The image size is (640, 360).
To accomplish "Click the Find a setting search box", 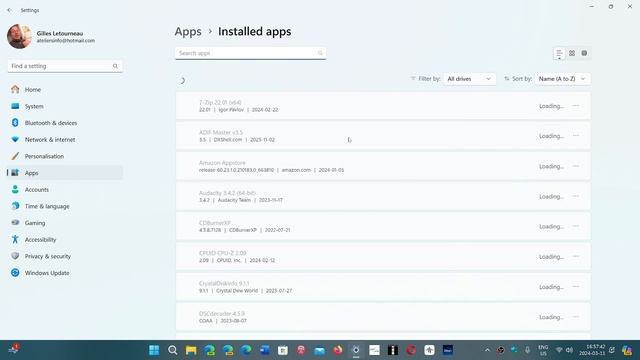I will click(65, 66).
